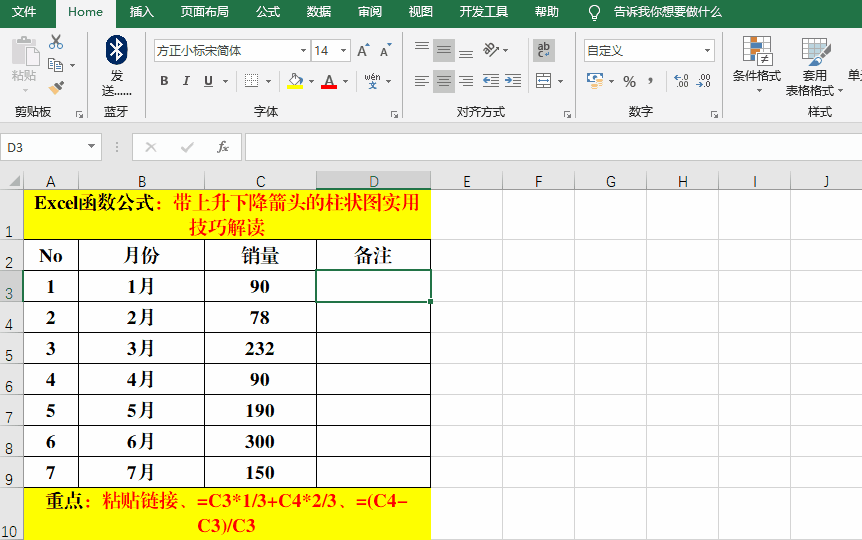
Task: Align text to top
Action: tap(422, 49)
